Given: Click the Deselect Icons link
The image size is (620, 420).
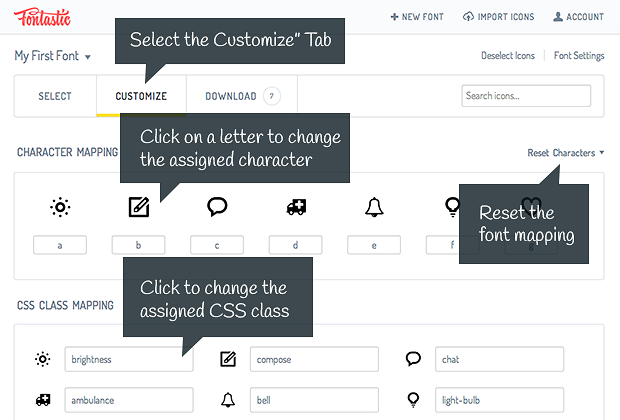Looking at the screenshot, I should click(x=508, y=56).
